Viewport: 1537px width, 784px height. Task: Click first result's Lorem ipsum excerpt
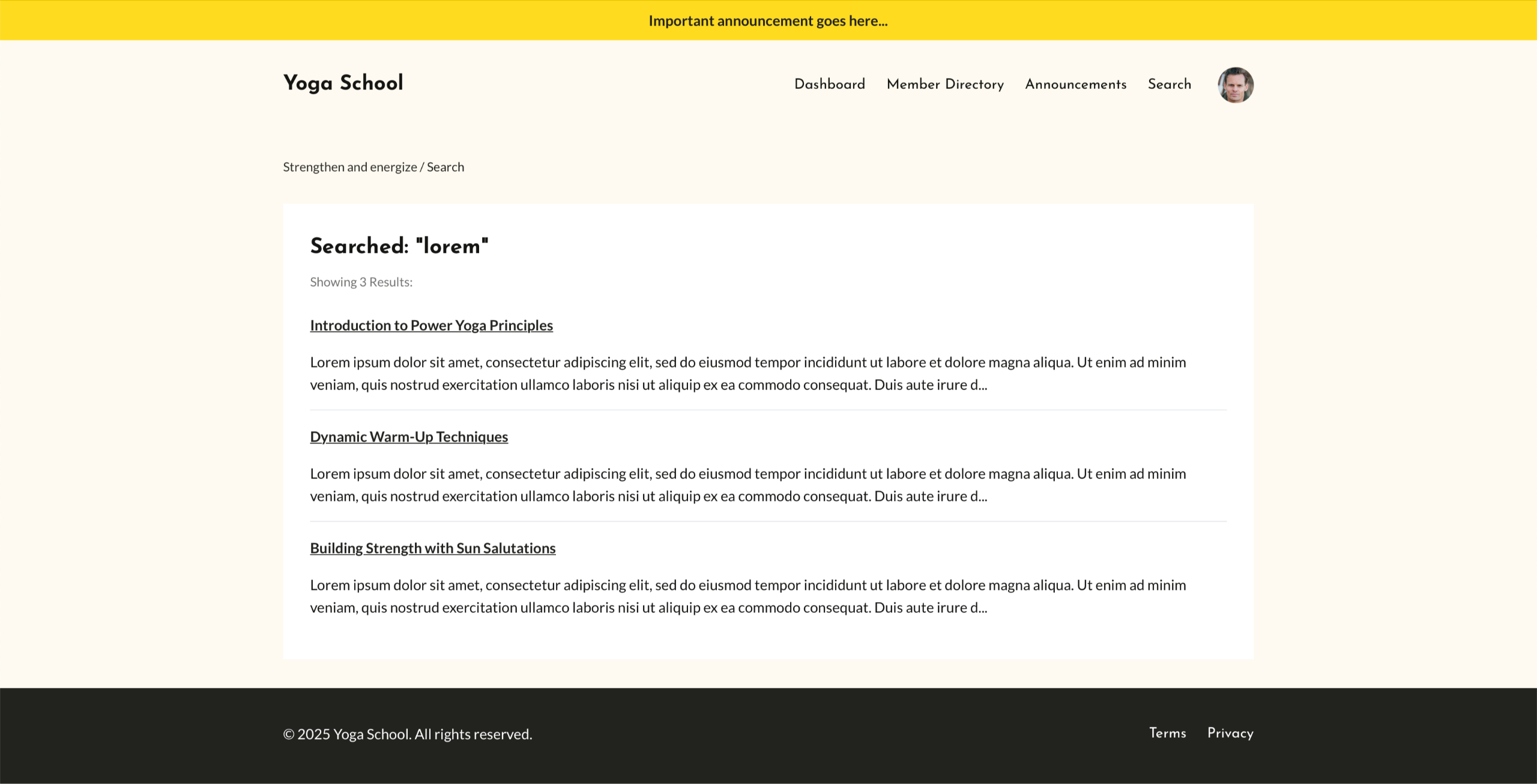747,373
